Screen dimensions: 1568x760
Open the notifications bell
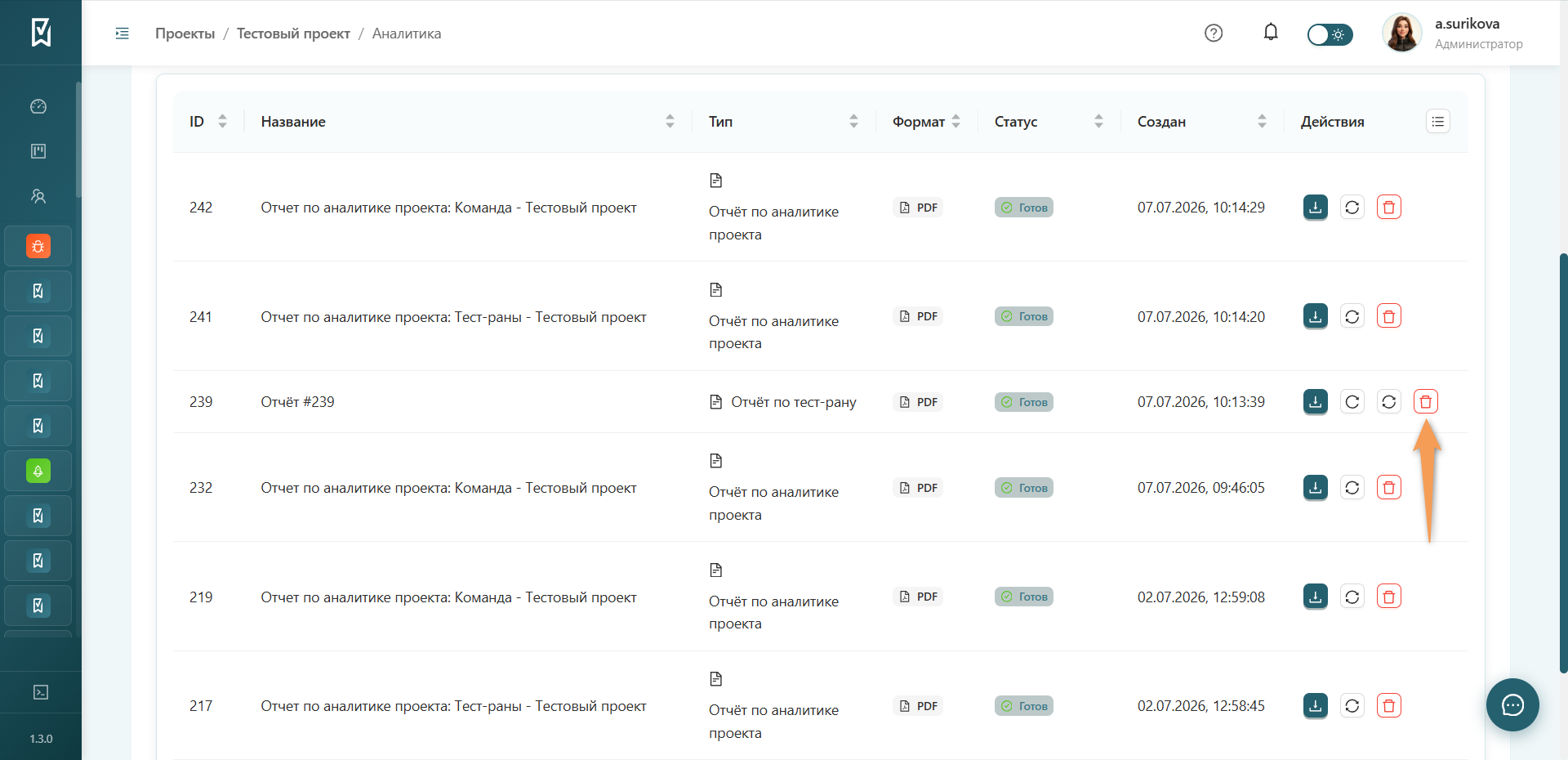(1271, 33)
